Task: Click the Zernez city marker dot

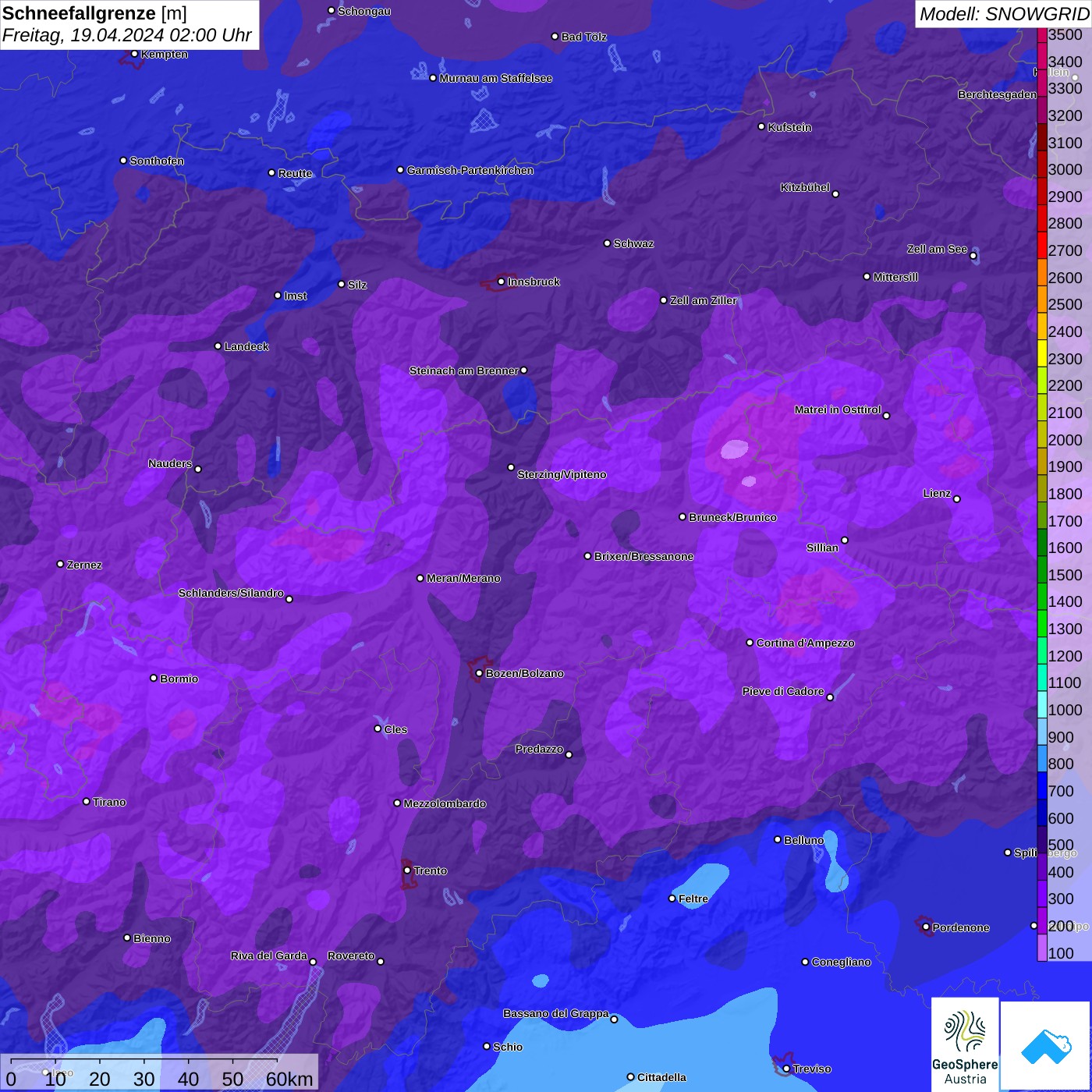Action: (61, 564)
